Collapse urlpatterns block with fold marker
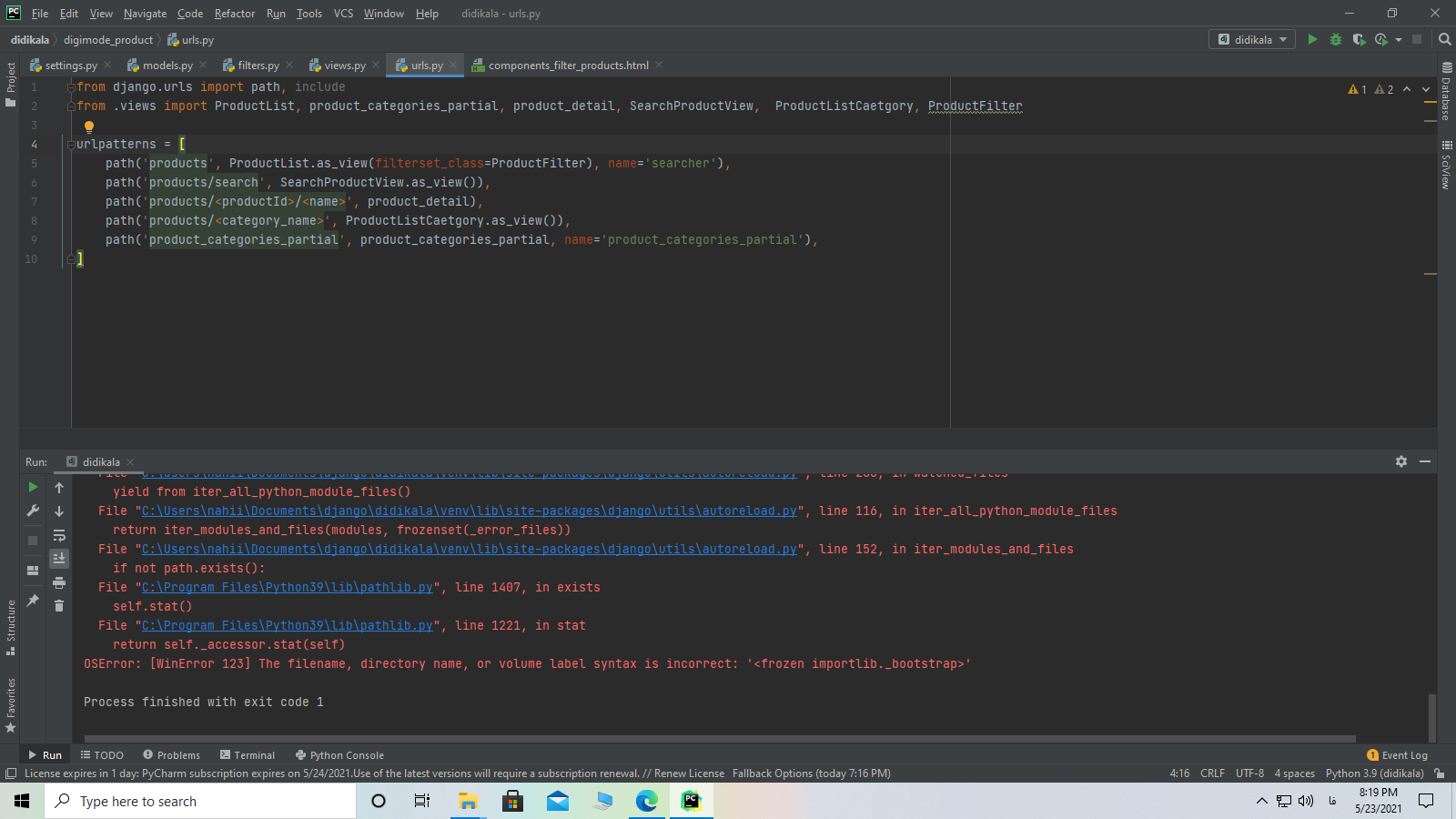The width and height of the screenshot is (1456, 819). tap(70, 145)
